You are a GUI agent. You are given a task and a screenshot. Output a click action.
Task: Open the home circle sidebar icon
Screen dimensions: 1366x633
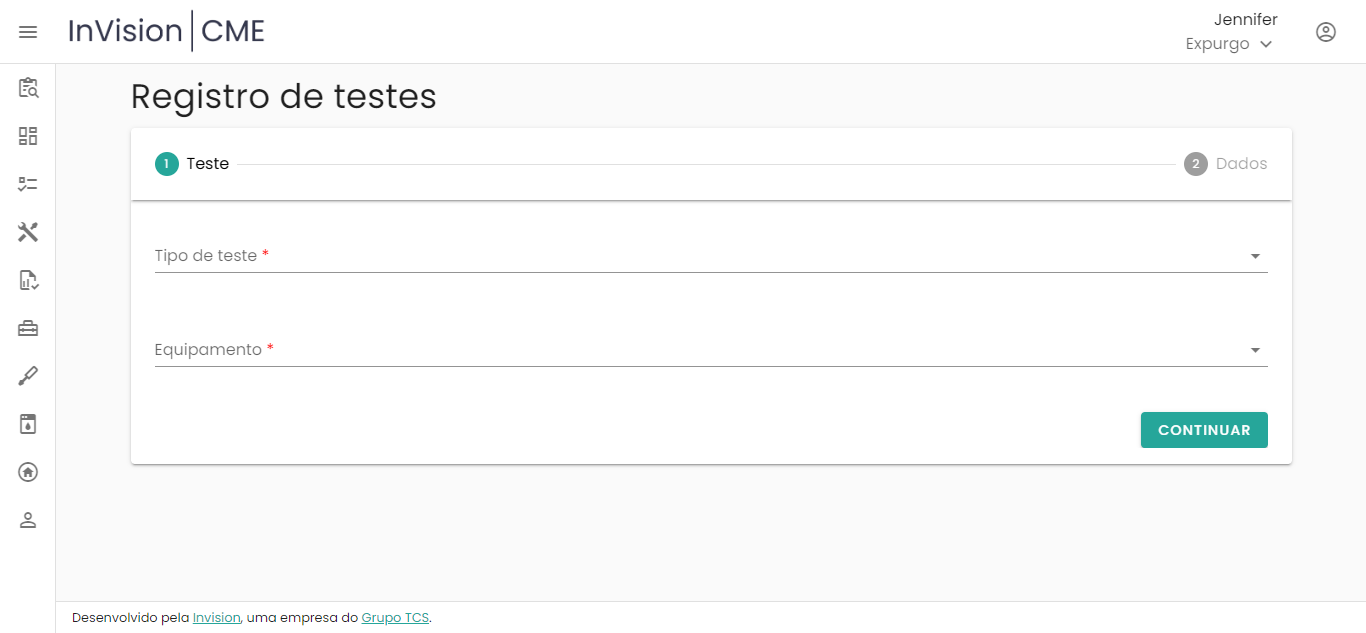coord(28,472)
